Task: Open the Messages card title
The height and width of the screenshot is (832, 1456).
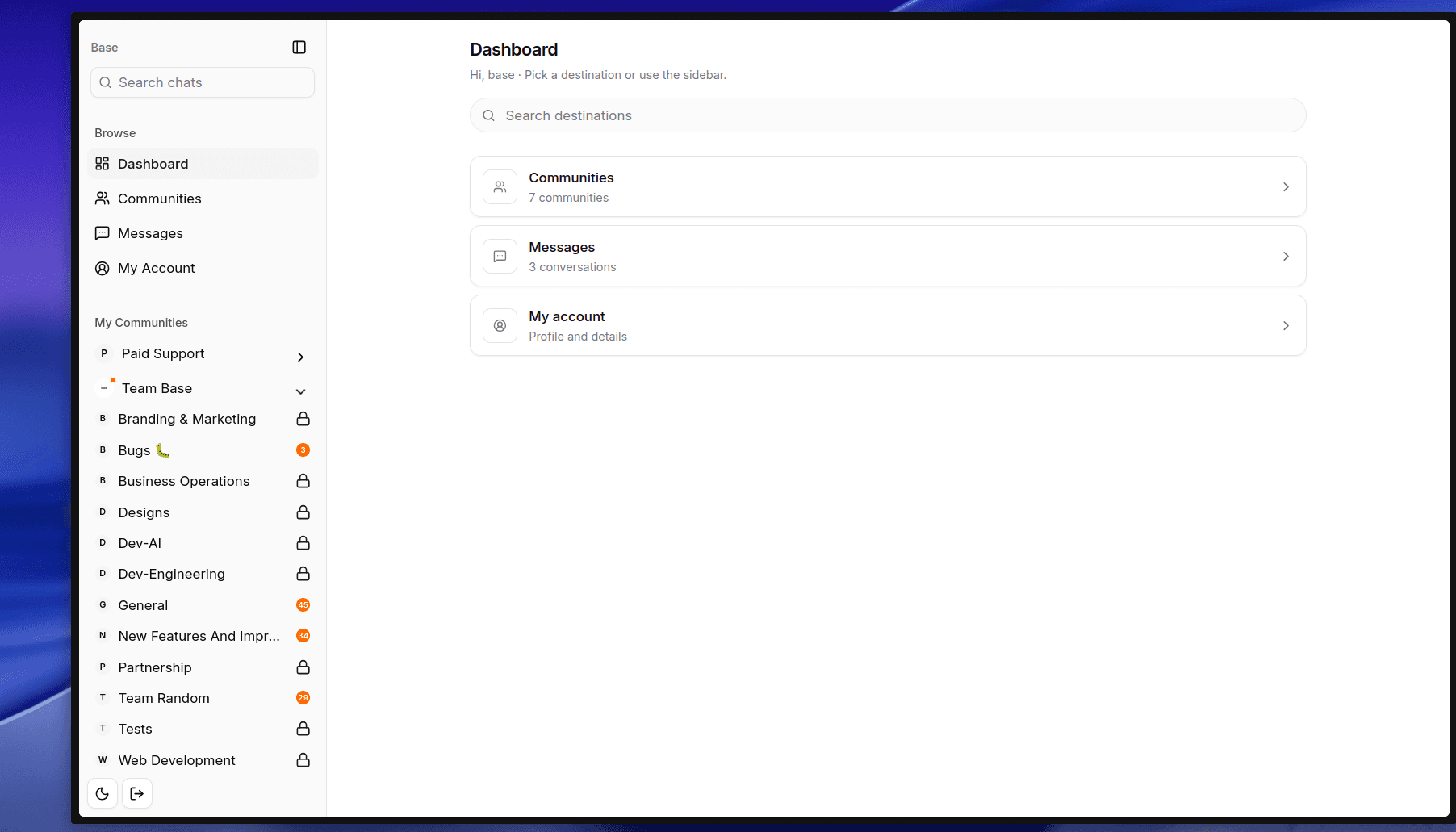Action: [562, 247]
